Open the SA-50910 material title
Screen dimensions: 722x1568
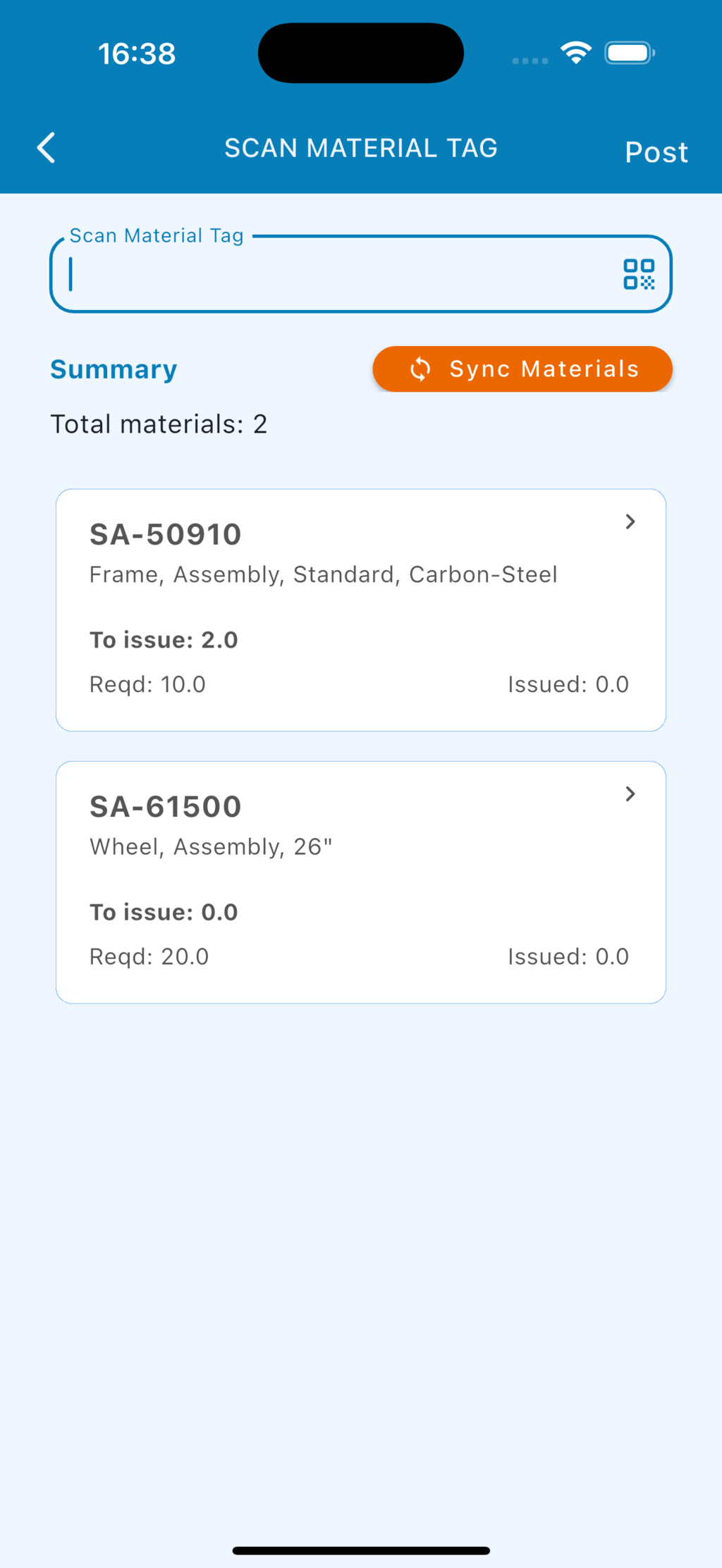(x=166, y=535)
